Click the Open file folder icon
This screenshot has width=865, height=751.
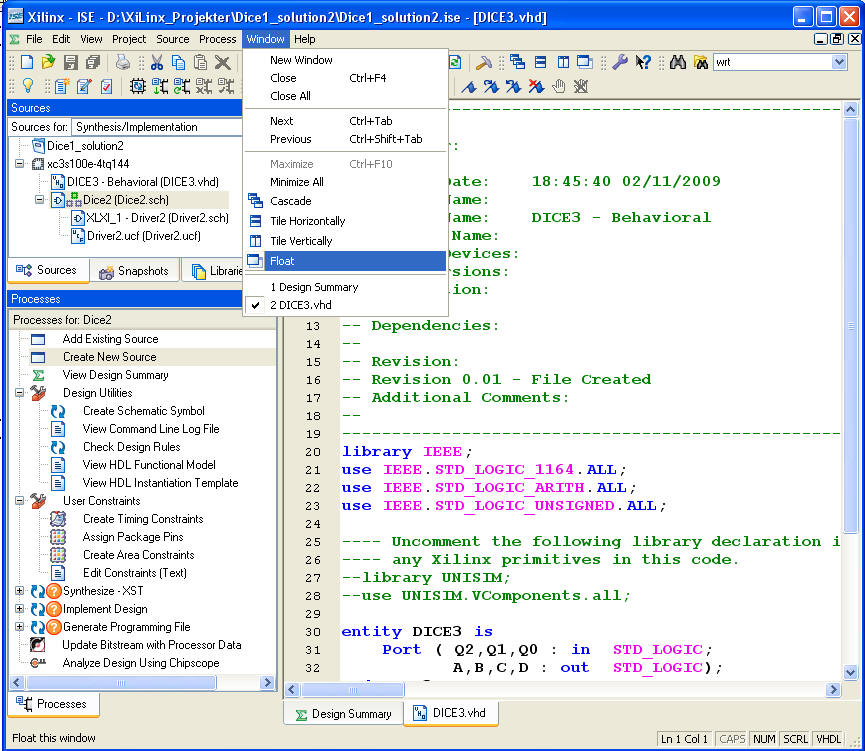pos(49,62)
